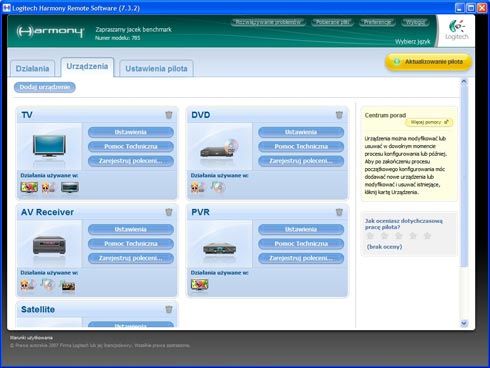
Task: Click the scrollbar up arrow
Action: coord(464,82)
